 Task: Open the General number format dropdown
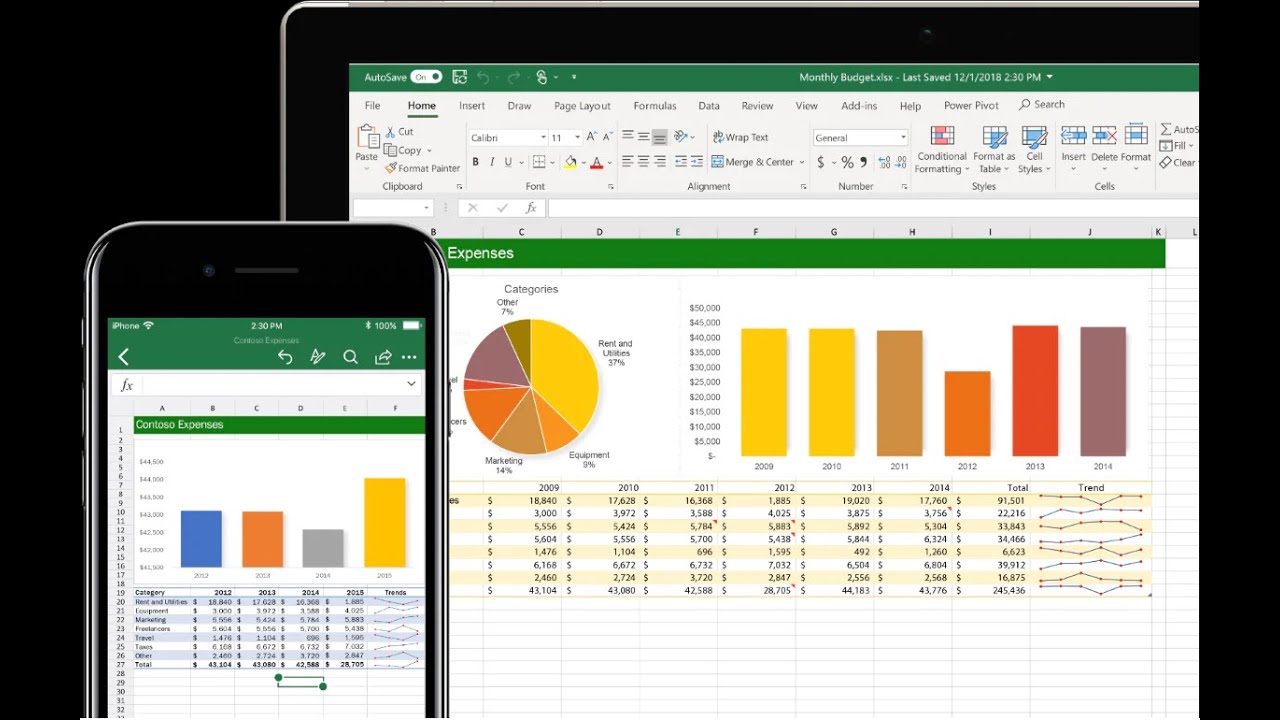[903, 138]
